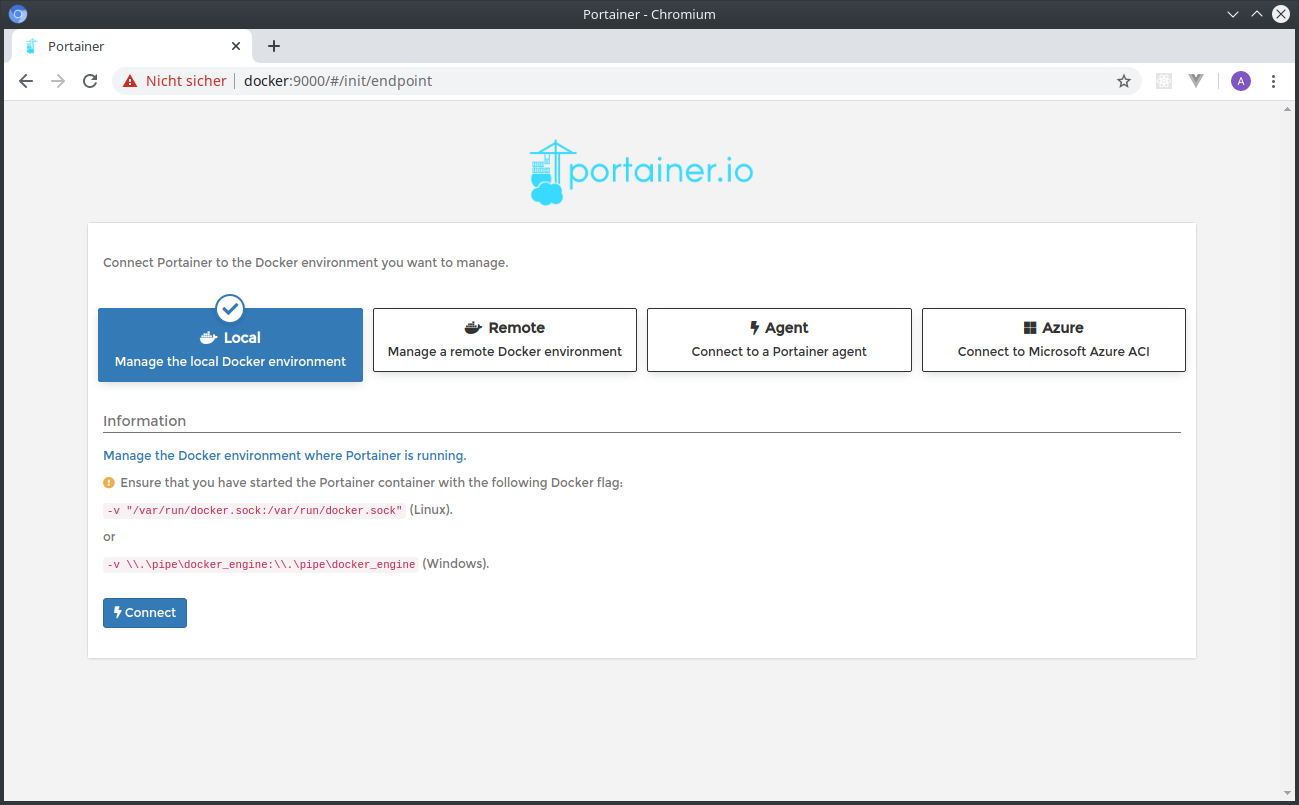Choose the Agent connection option

(779, 340)
